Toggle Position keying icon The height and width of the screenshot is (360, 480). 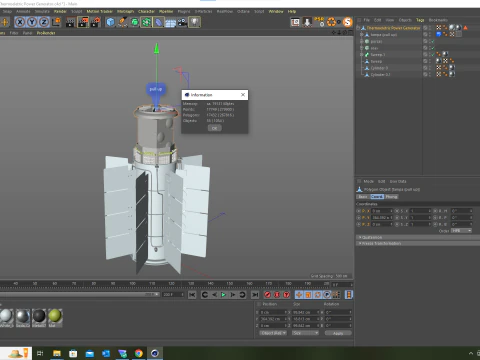[x=299, y=295]
